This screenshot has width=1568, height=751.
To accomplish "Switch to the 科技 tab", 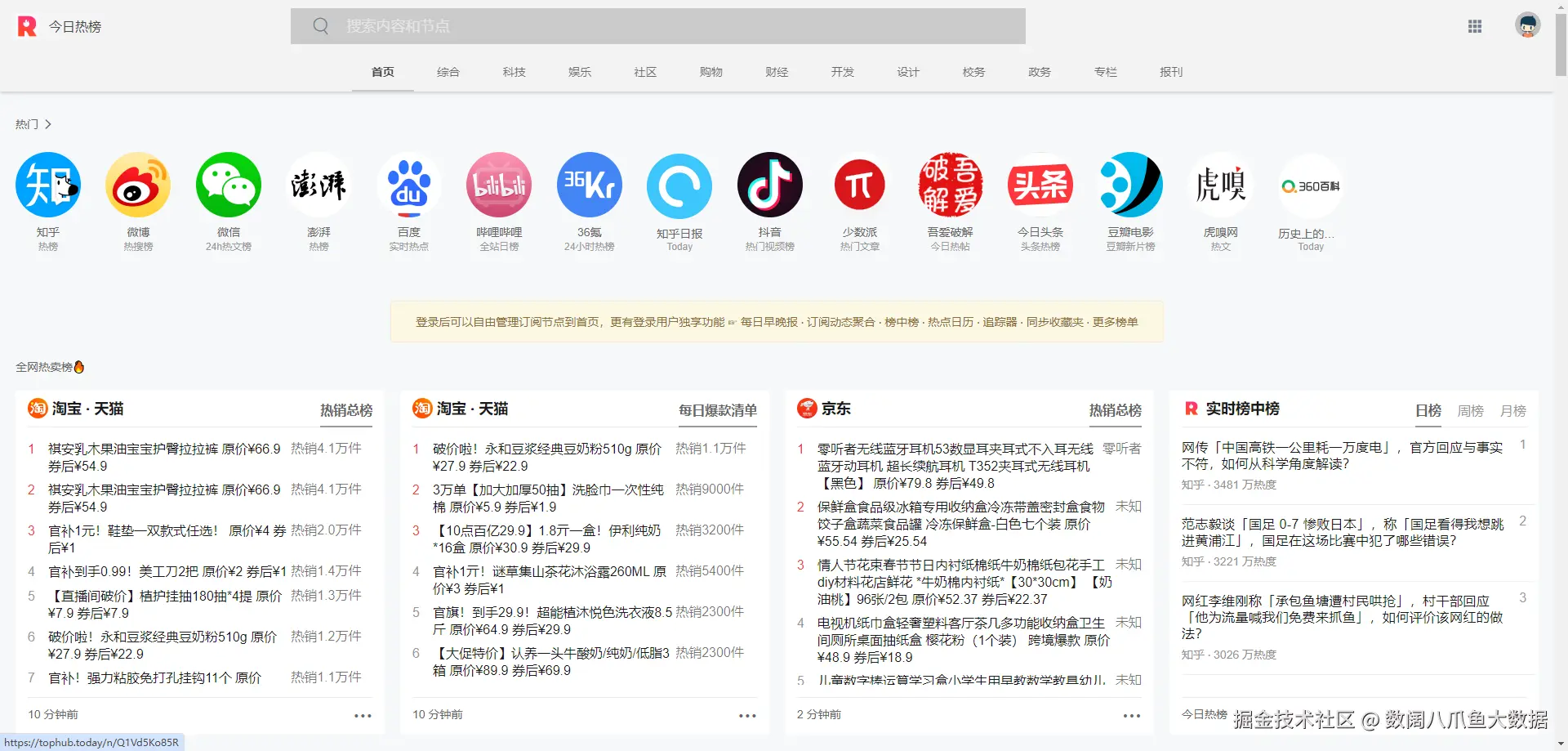I will pos(514,72).
